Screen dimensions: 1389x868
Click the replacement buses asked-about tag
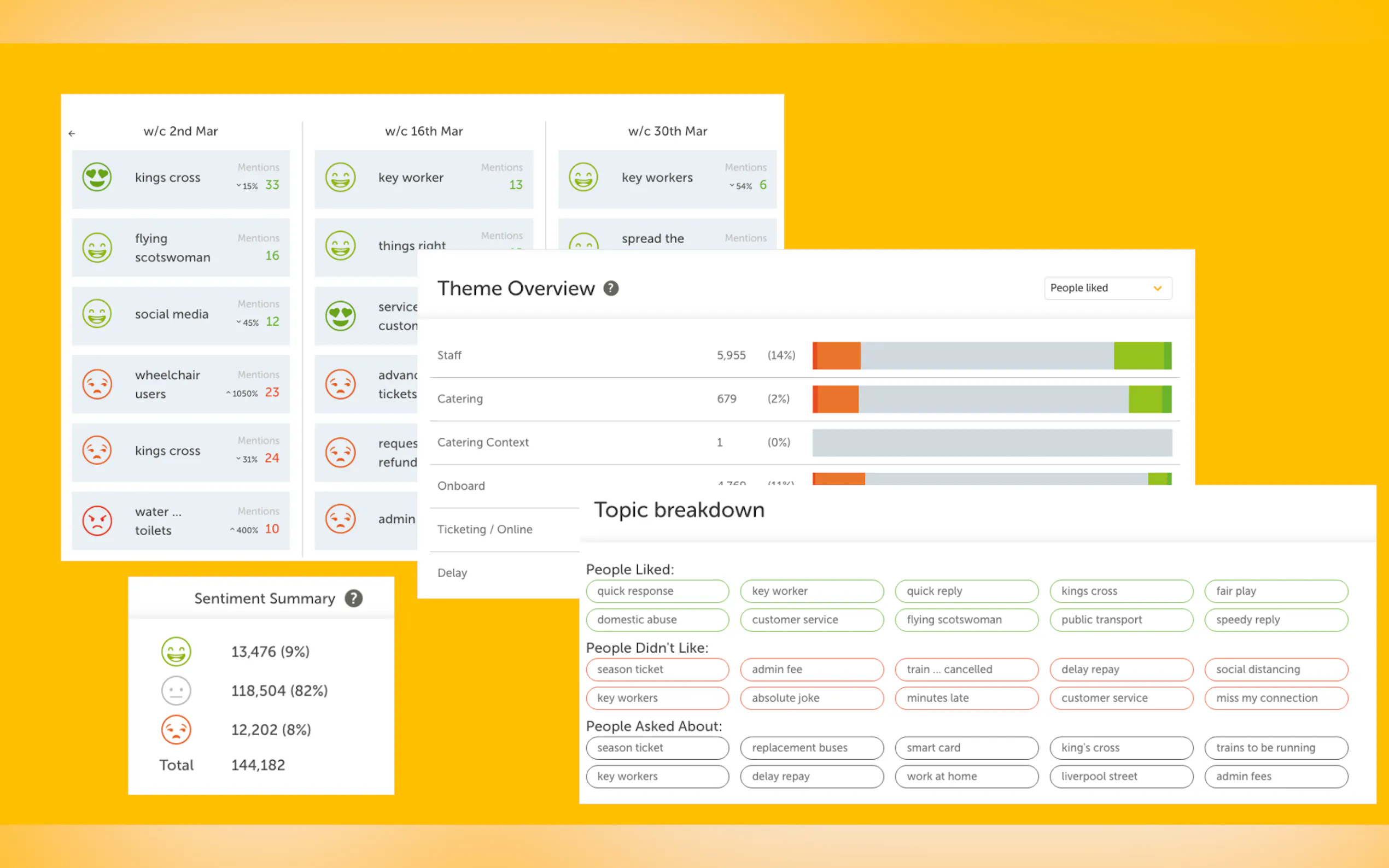point(812,747)
